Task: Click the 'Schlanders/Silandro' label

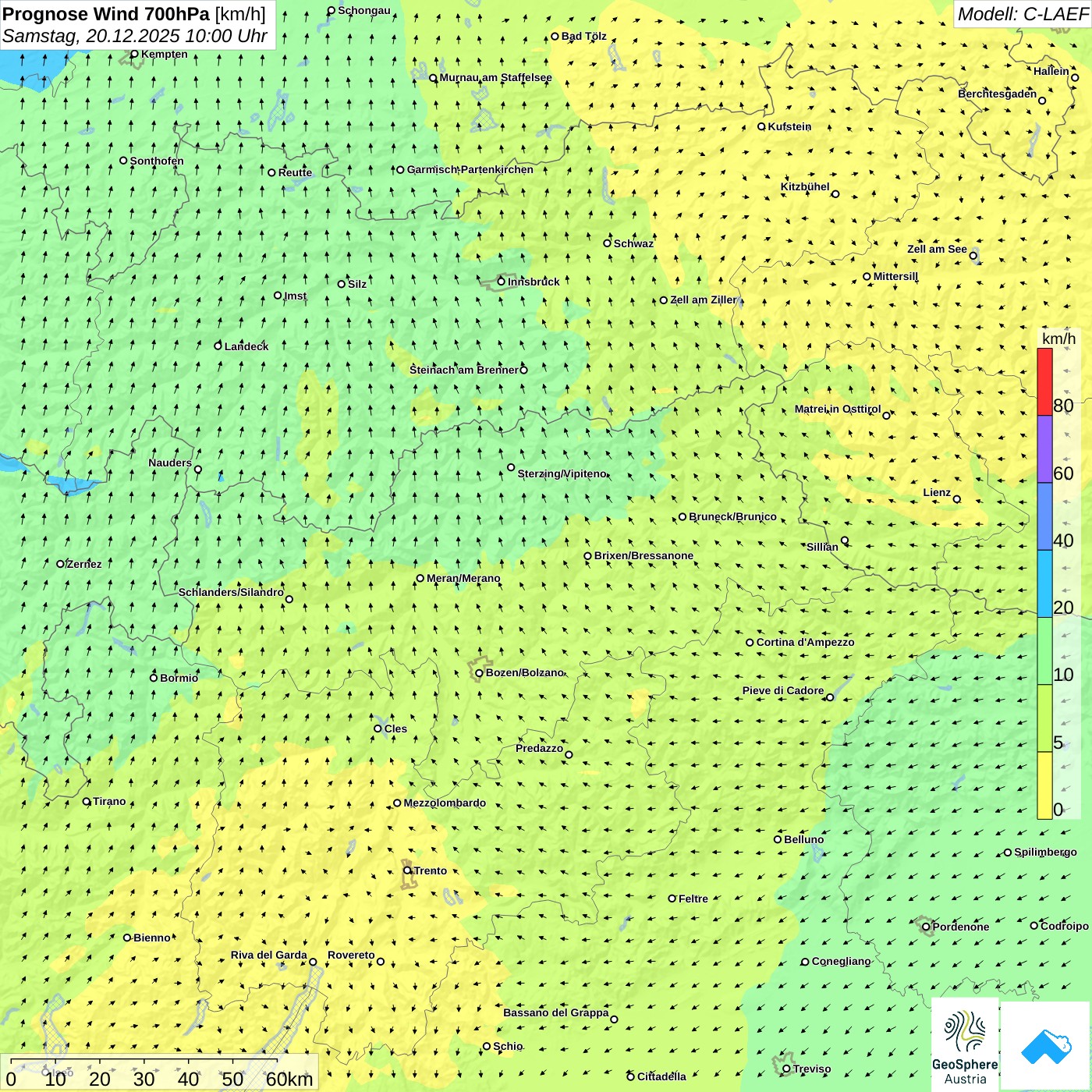Action: click(x=231, y=592)
